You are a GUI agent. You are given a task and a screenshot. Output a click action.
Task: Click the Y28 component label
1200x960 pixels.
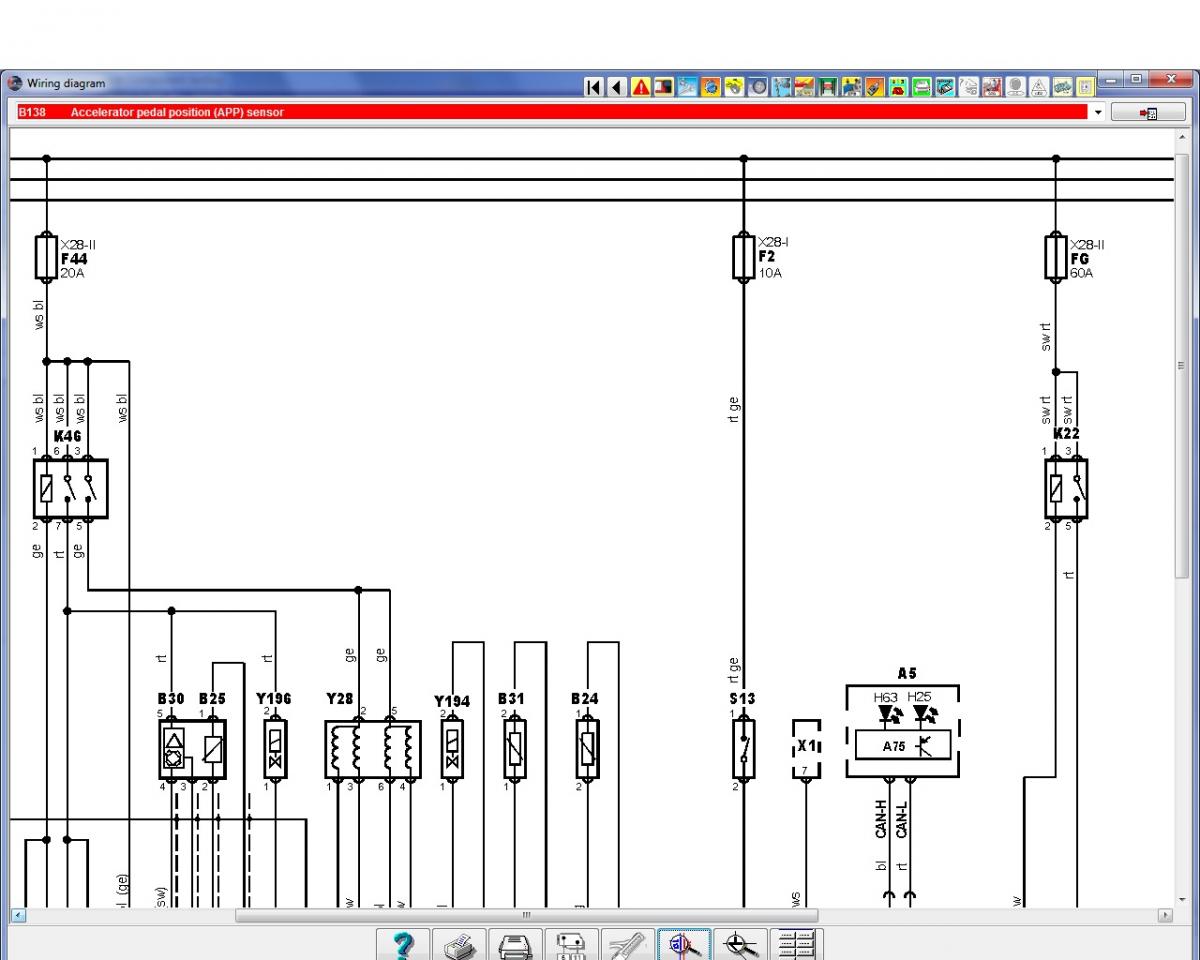click(x=340, y=699)
